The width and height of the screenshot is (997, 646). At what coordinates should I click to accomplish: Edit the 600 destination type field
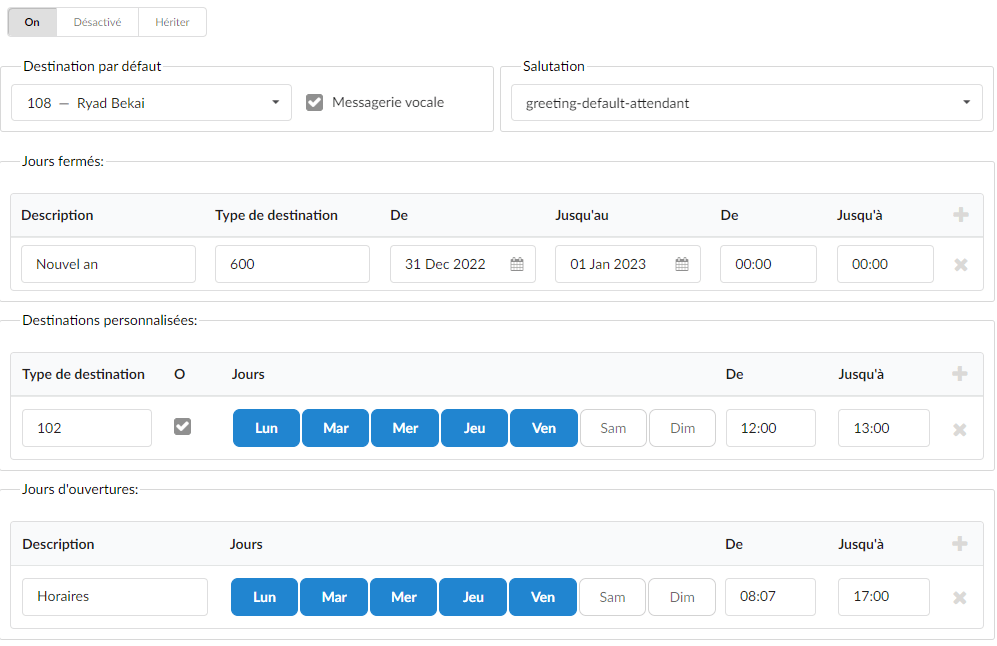292,264
